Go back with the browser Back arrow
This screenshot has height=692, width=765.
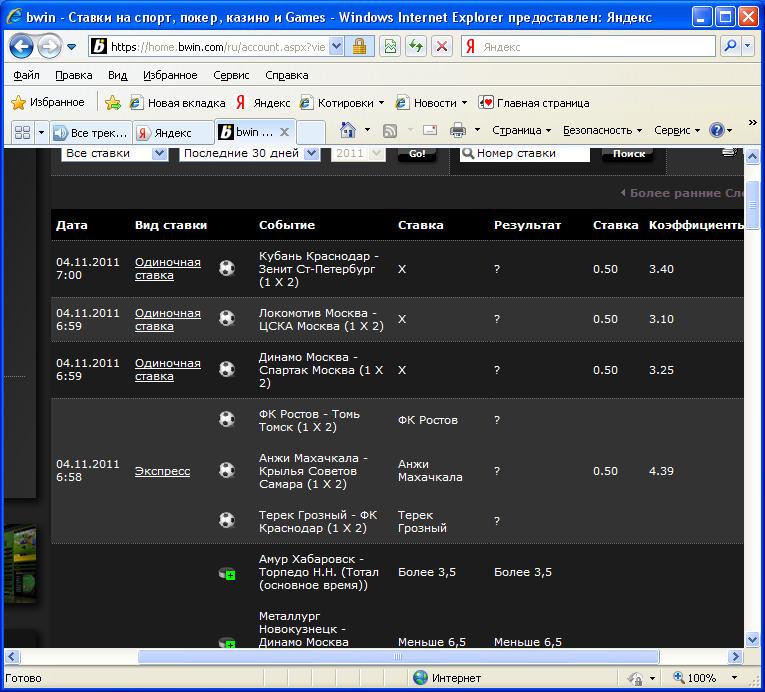pos(21,47)
